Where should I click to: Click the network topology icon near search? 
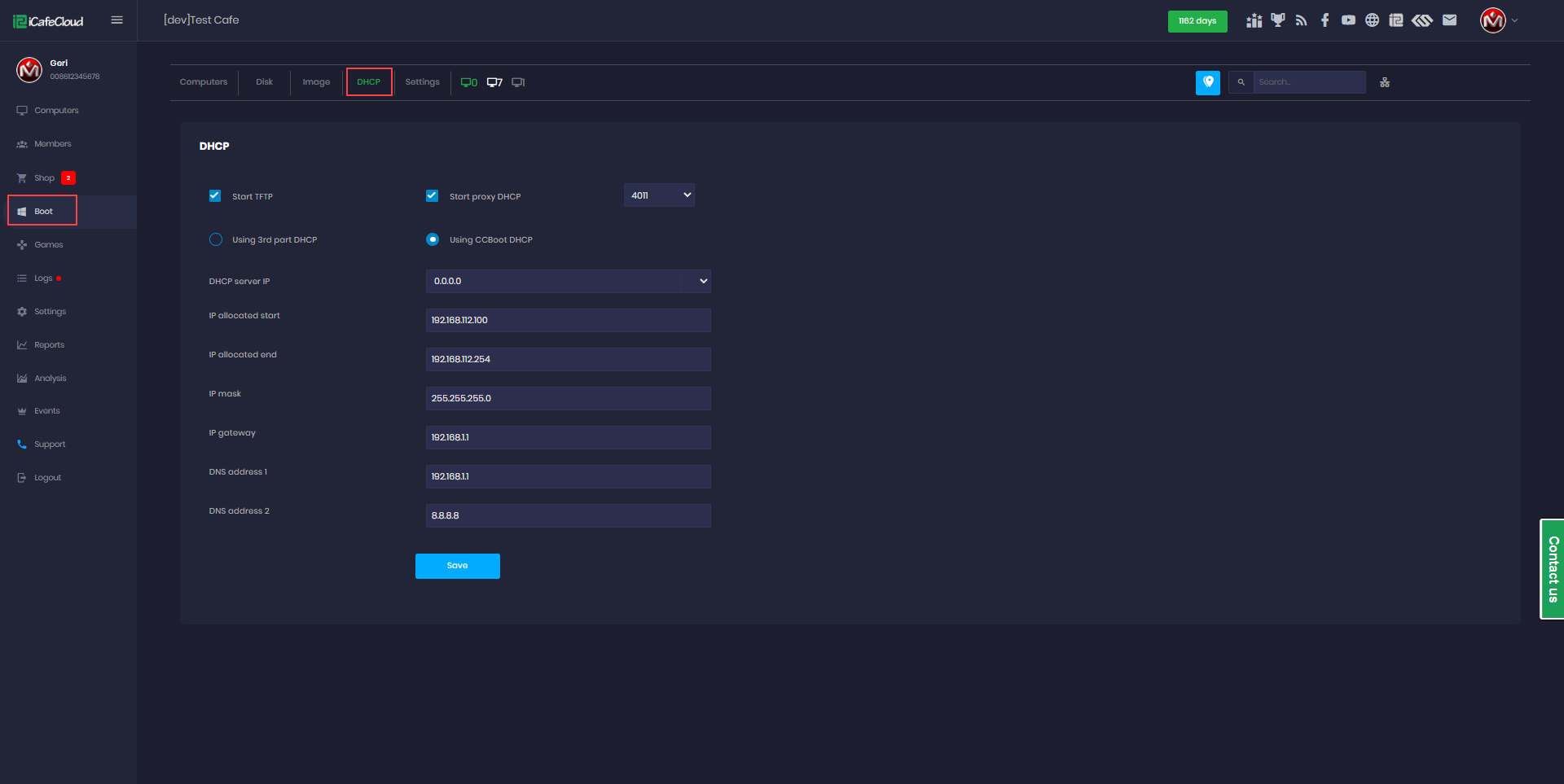pyautogui.click(x=1384, y=81)
